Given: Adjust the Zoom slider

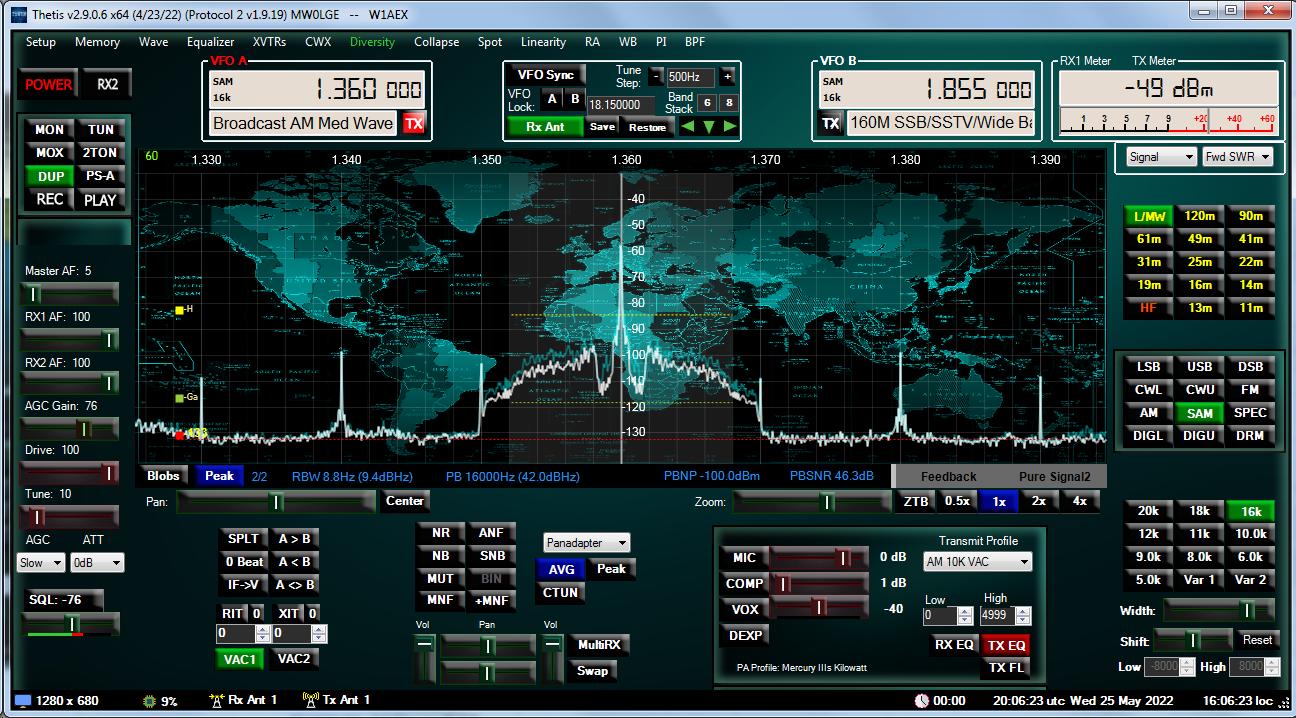Looking at the screenshot, I should click(826, 502).
